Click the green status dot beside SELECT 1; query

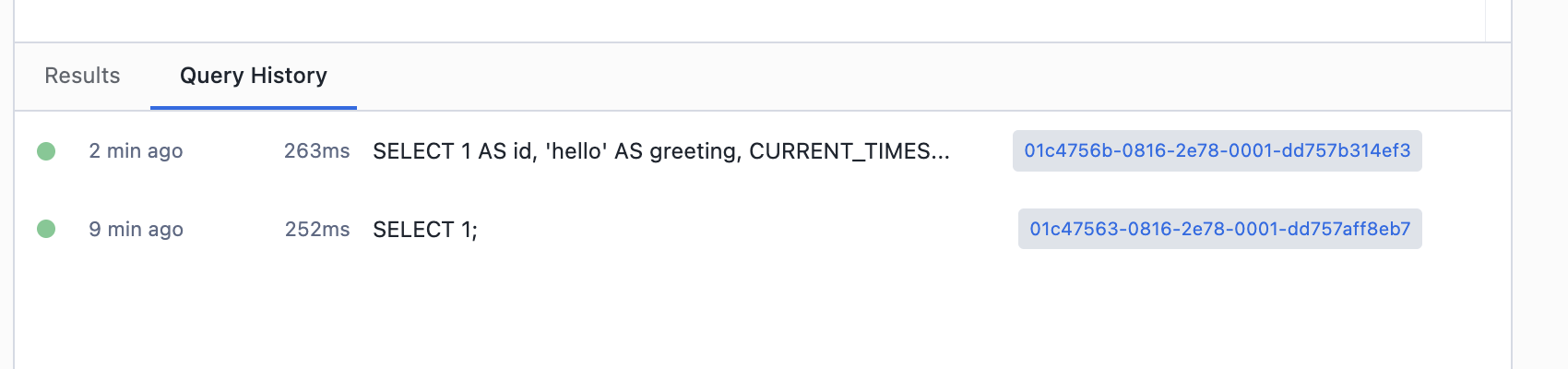point(46,229)
